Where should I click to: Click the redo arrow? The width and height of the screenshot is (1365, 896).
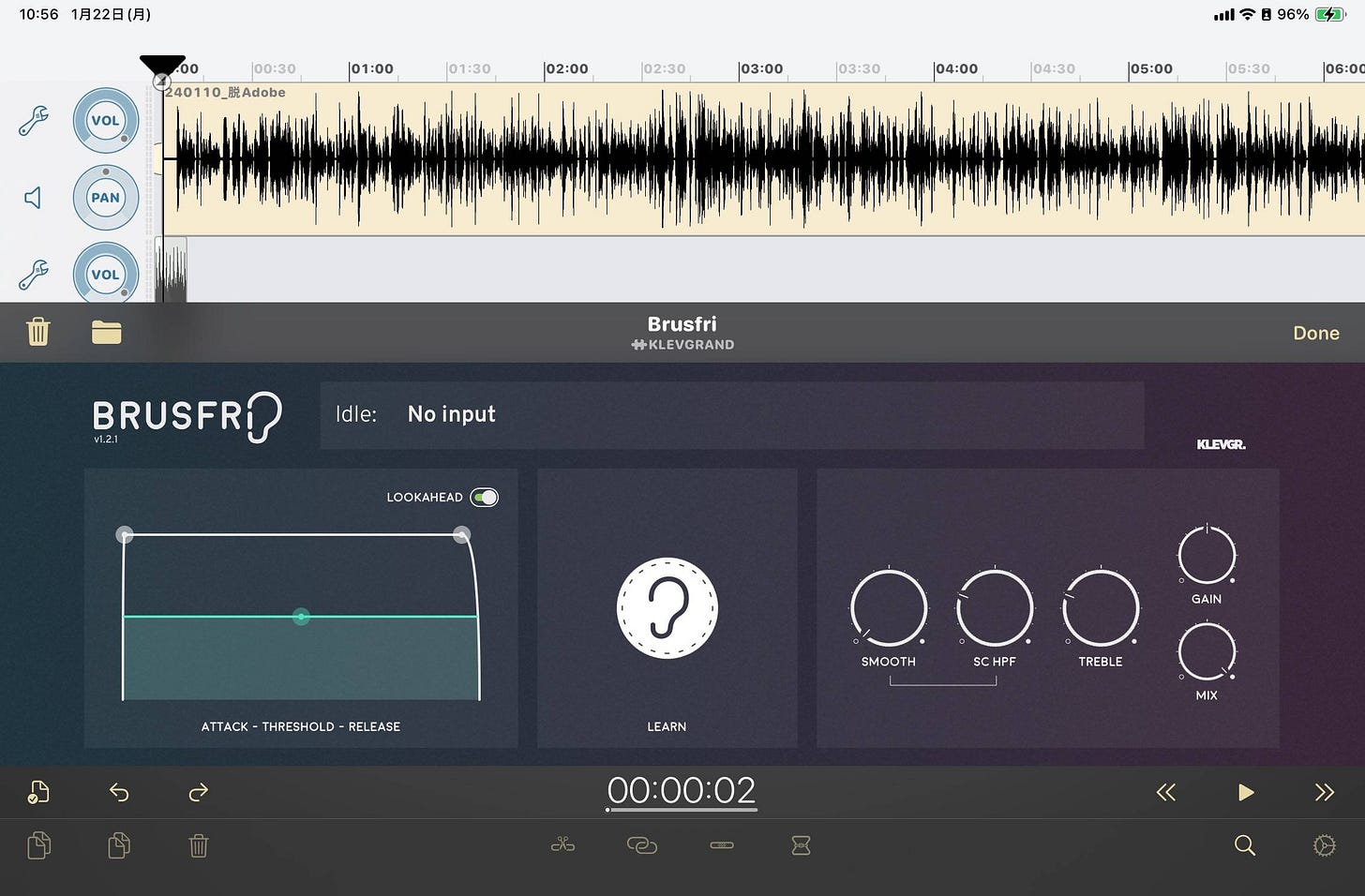(198, 793)
